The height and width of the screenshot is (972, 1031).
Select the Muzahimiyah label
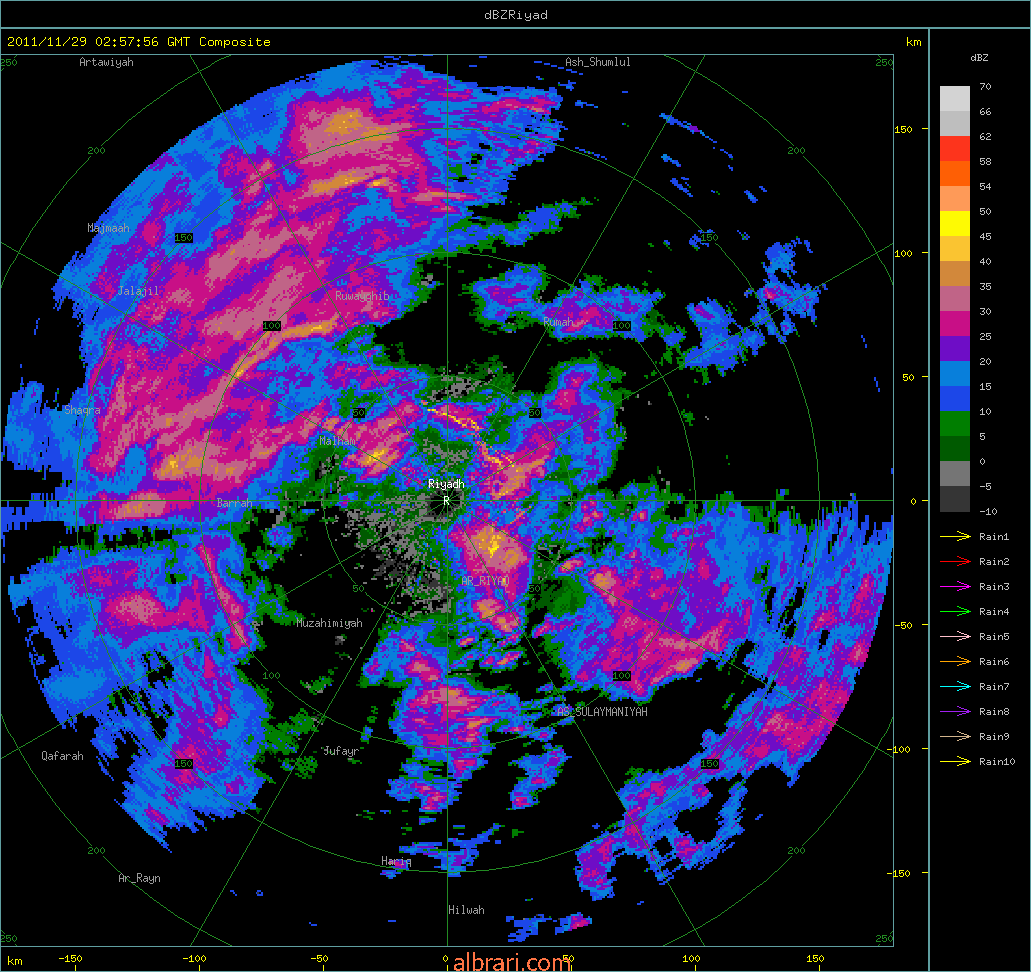tap(329, 623)
